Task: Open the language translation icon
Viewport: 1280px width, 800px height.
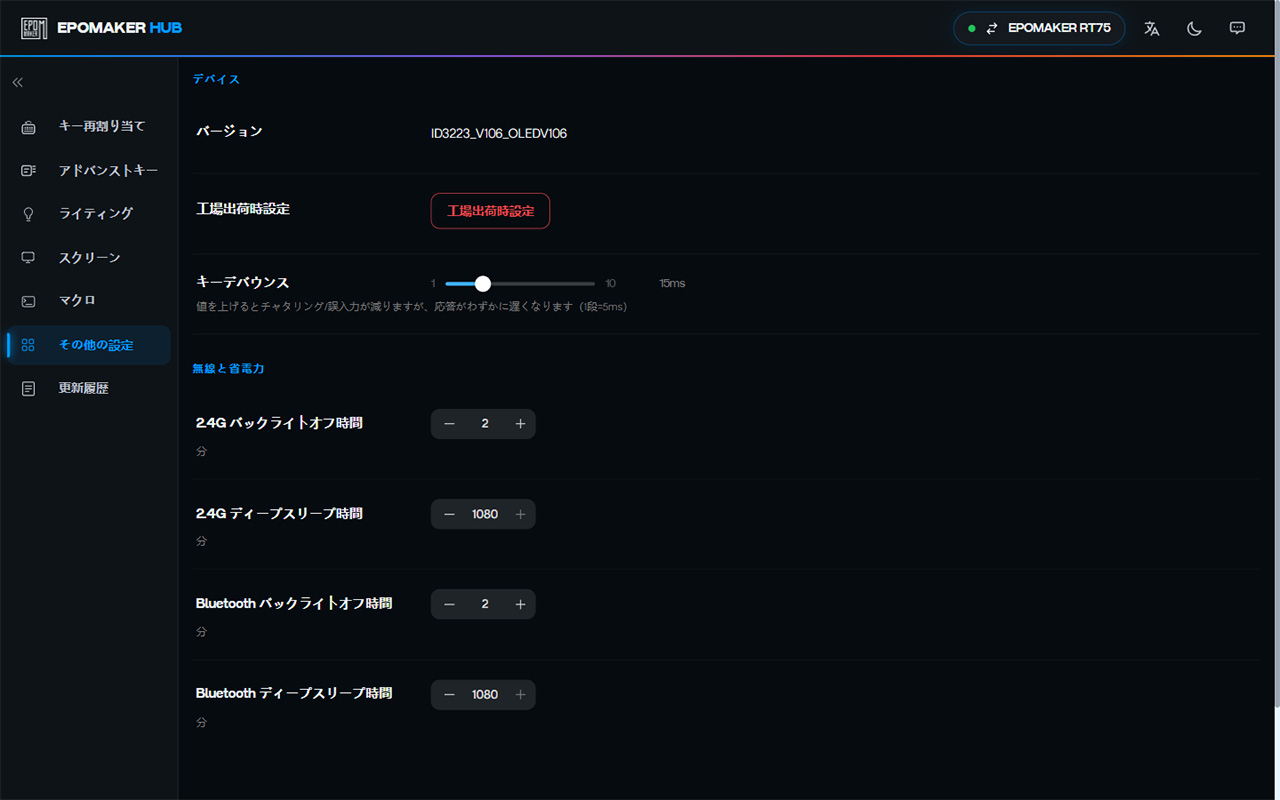Action: tap(1152, 28)
